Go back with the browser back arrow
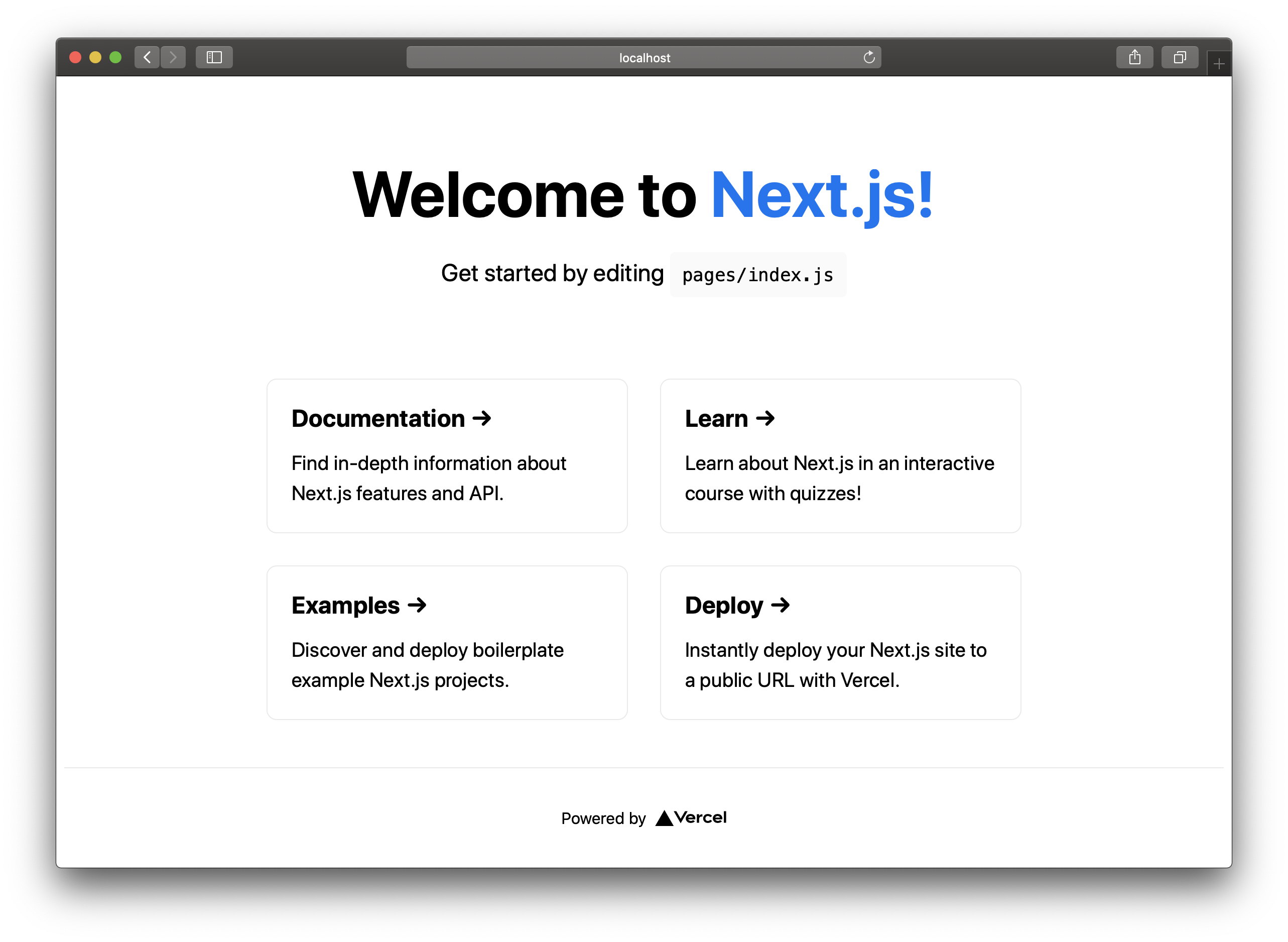This screenshot has height=942, width=1288. point(147,57)
